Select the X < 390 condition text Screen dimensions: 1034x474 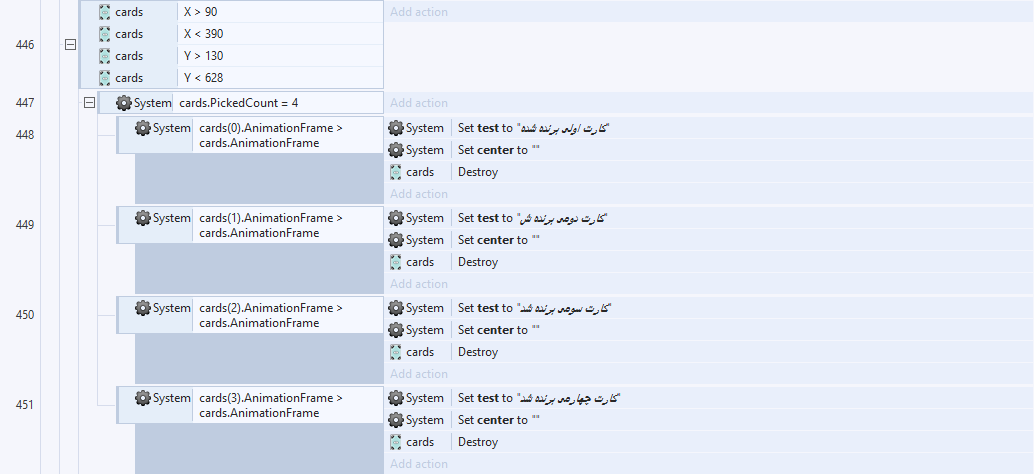(x=203, y=34)
